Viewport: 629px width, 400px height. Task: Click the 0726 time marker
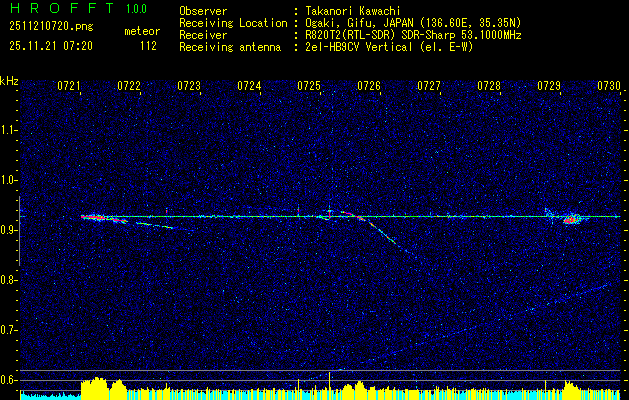369,86
